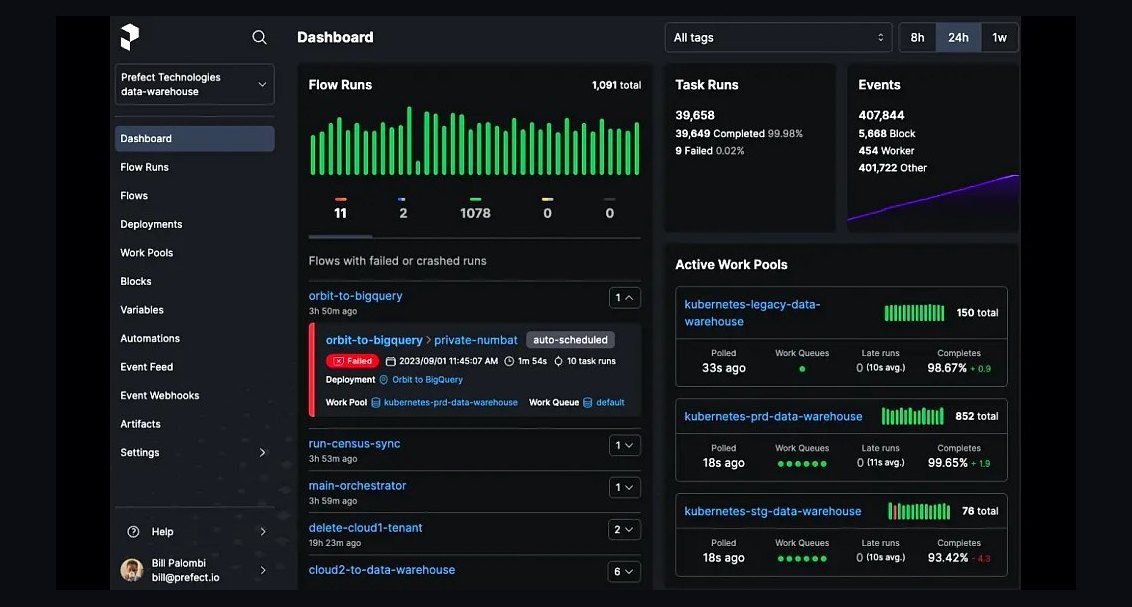Image resolution: width=1132 pixels, height=607 pixels.
Task: Click the calendar icon beside 2023/09/01
Action: click(x=391, y=361)
